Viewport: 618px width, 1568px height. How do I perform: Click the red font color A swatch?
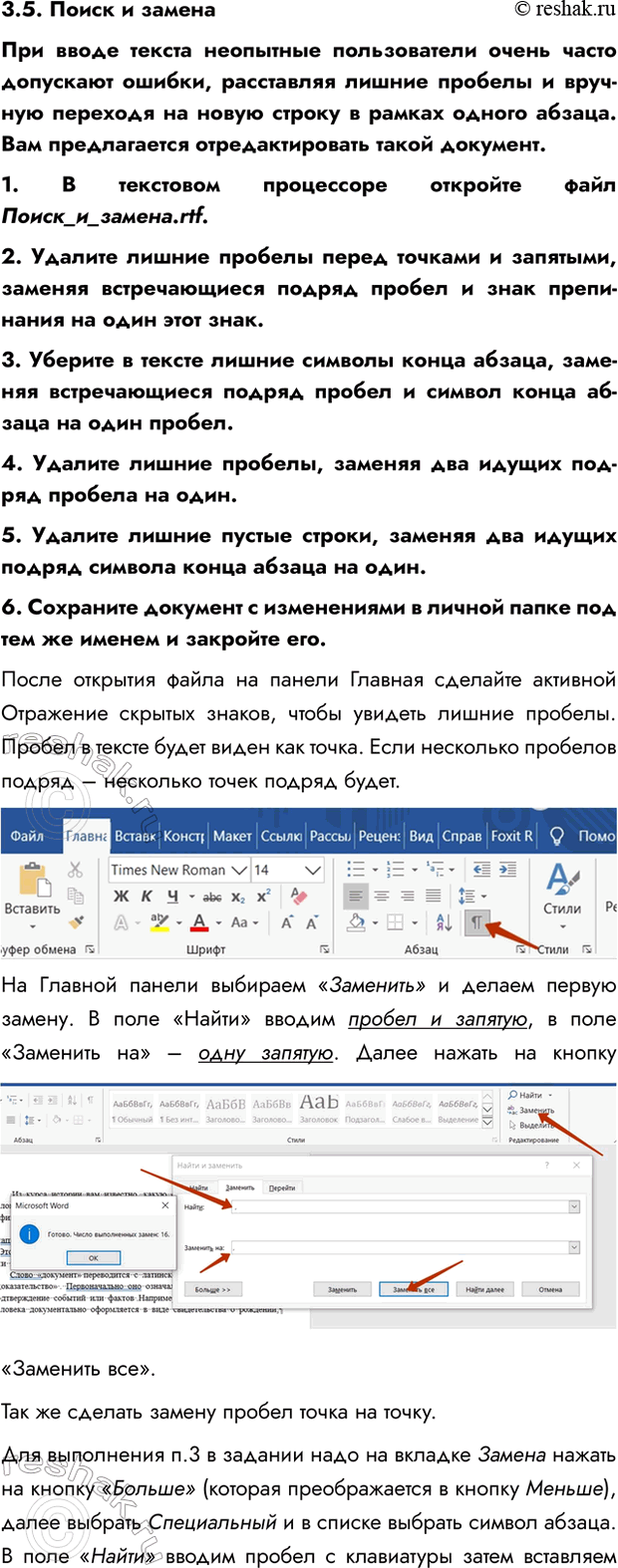coord(200,923)
